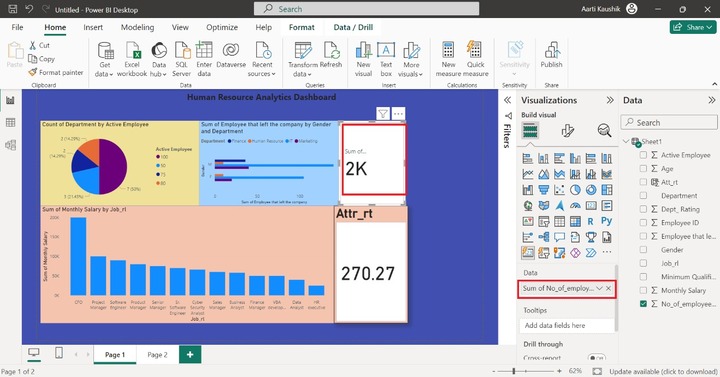Viewport: 720px width, 377px height.
Task: Check the Active Employee field
Action: (x=643, y=155)
